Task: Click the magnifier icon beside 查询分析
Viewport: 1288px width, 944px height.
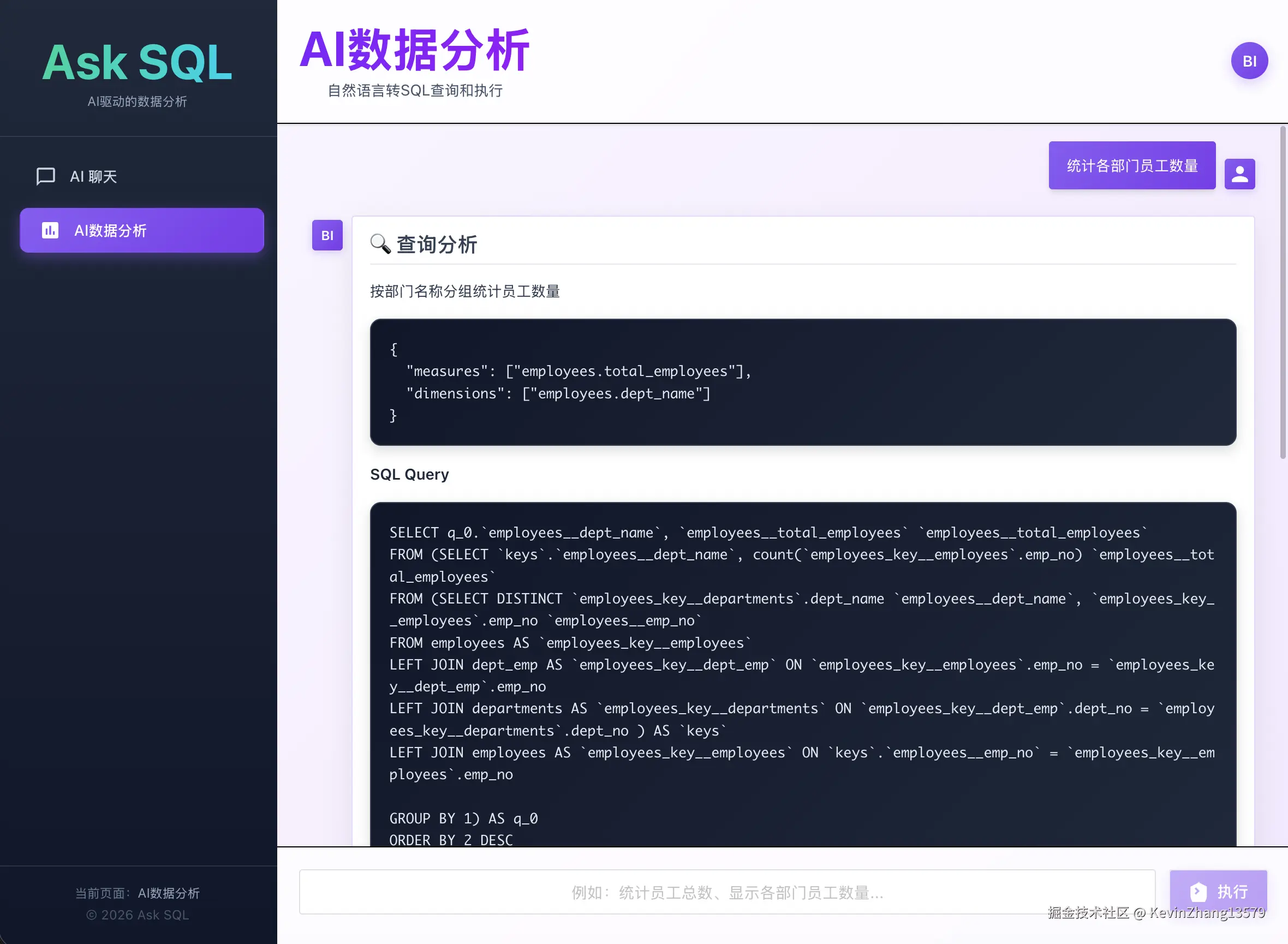Action: tap(380, 244)
